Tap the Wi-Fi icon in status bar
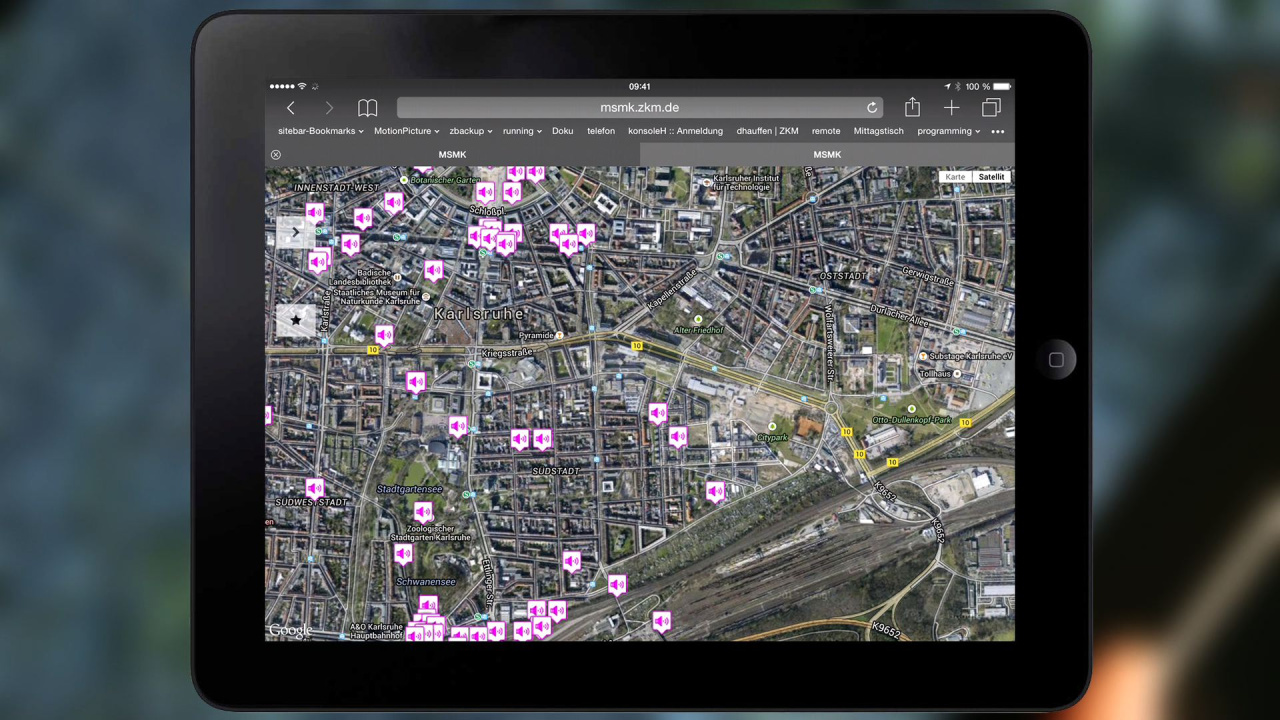The image size is (1280, 720). [302, 87]
